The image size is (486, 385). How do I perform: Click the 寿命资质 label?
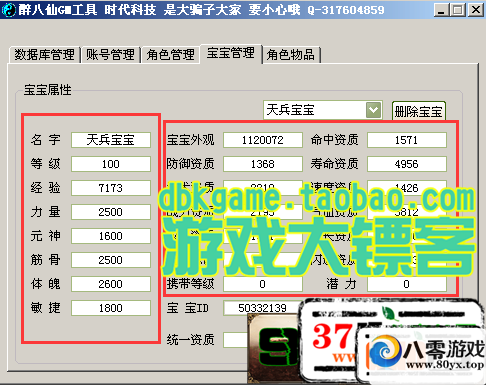(335, 164)
